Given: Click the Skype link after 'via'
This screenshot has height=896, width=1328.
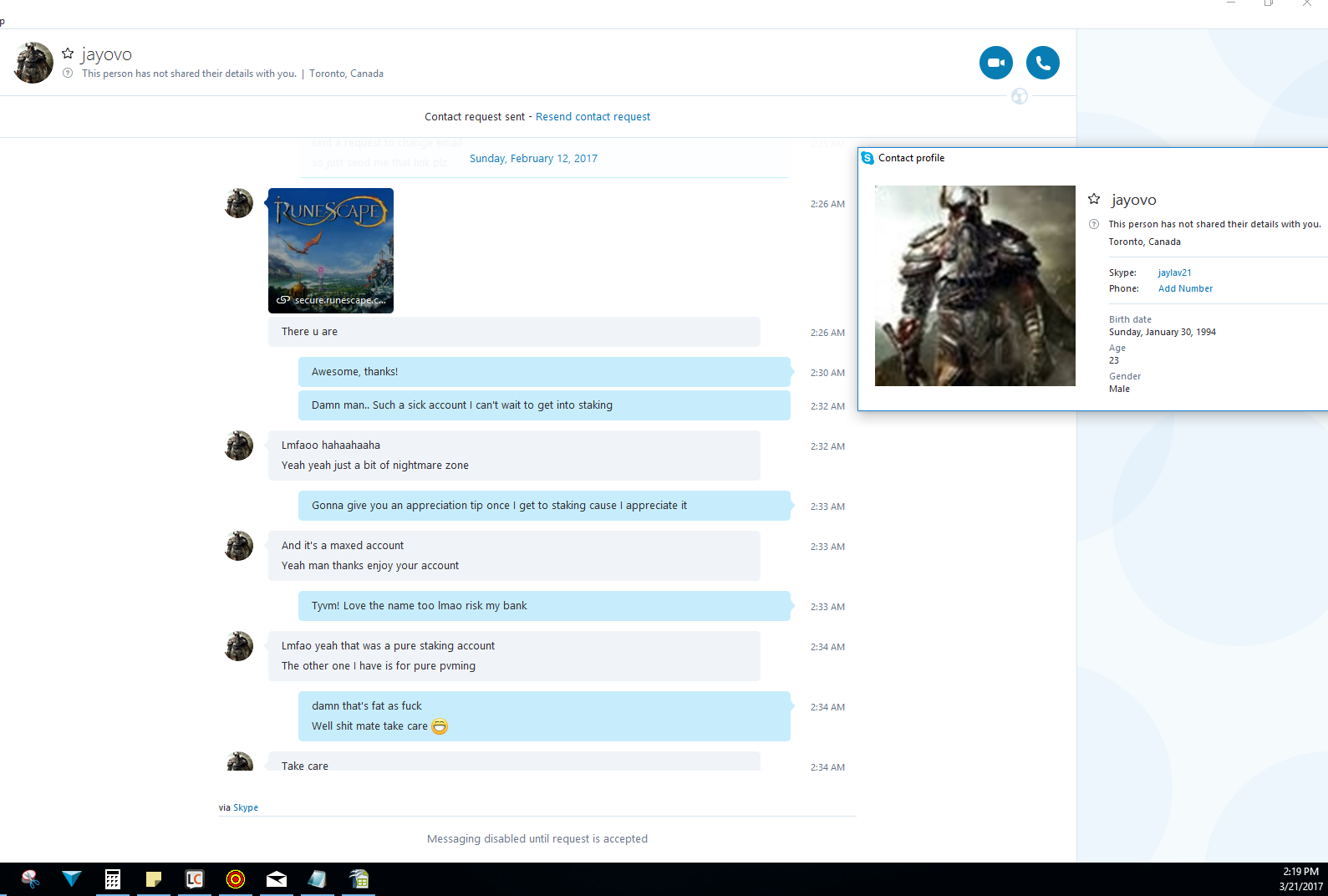Looking at the screenshot, I should (246, 807).
